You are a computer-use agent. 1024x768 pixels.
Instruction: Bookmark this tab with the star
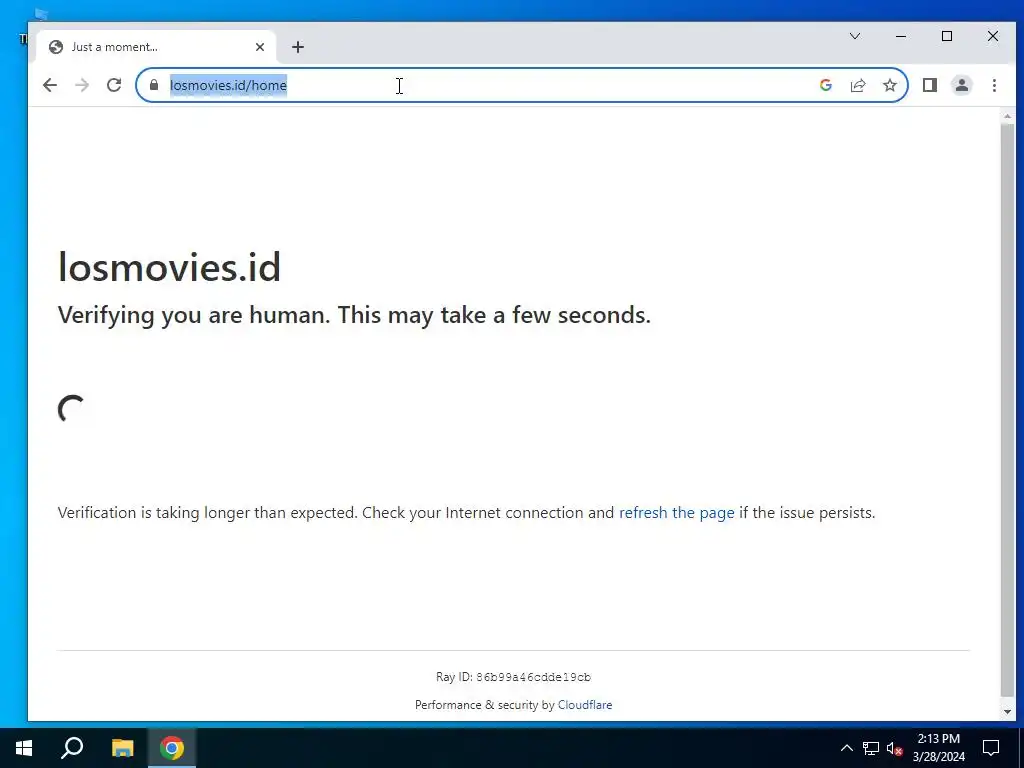click(889, 85)
